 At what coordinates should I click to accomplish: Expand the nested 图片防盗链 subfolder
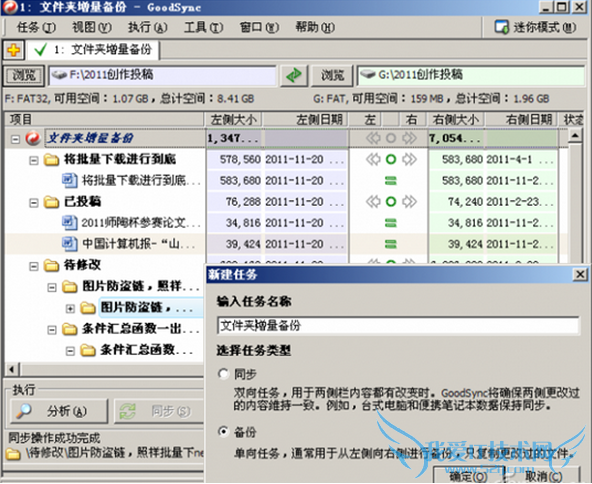[70, 309]
